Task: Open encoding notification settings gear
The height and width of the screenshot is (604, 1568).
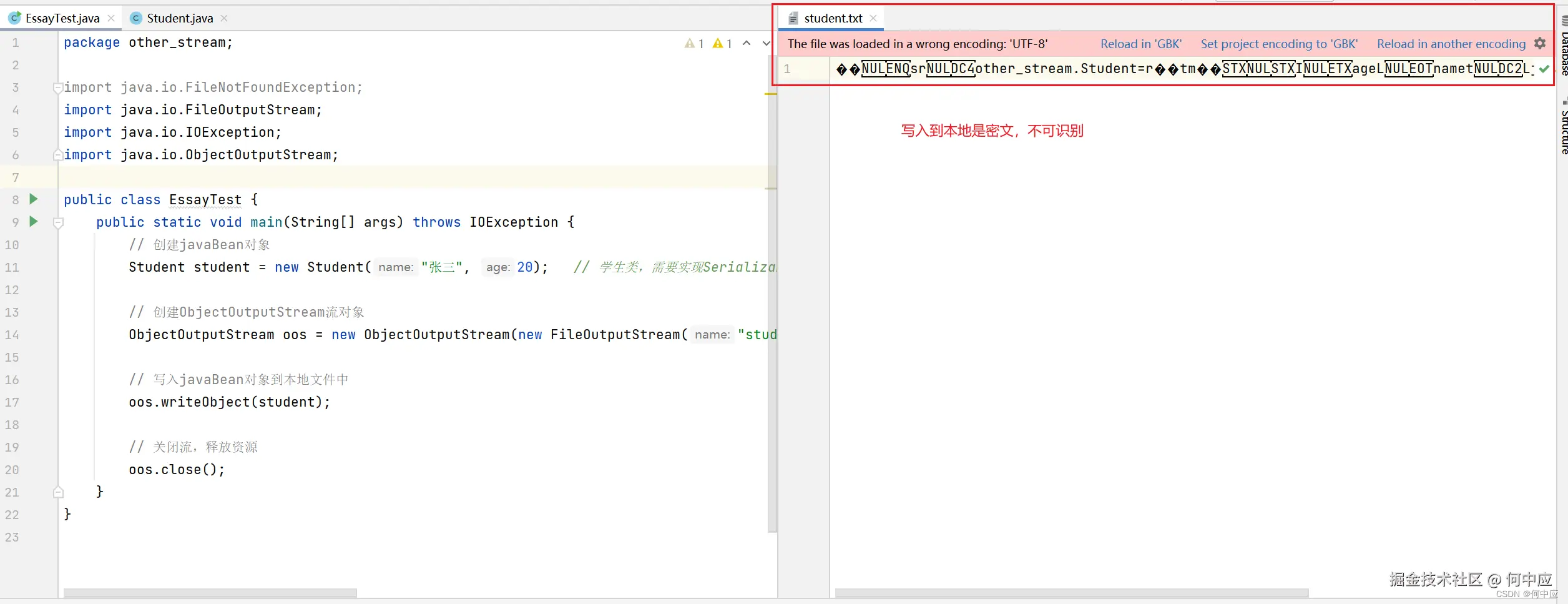Action: tap(1540, 44)
